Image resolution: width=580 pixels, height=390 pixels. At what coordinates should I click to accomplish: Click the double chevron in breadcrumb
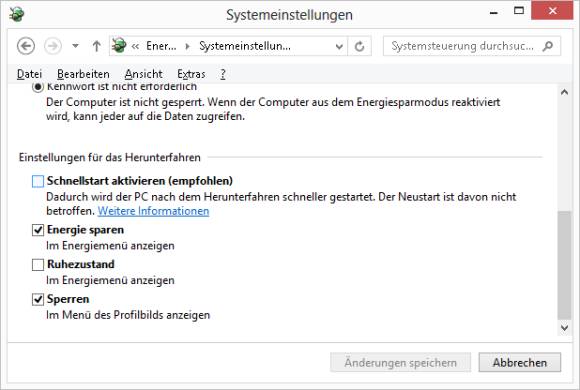pos(135,47)
